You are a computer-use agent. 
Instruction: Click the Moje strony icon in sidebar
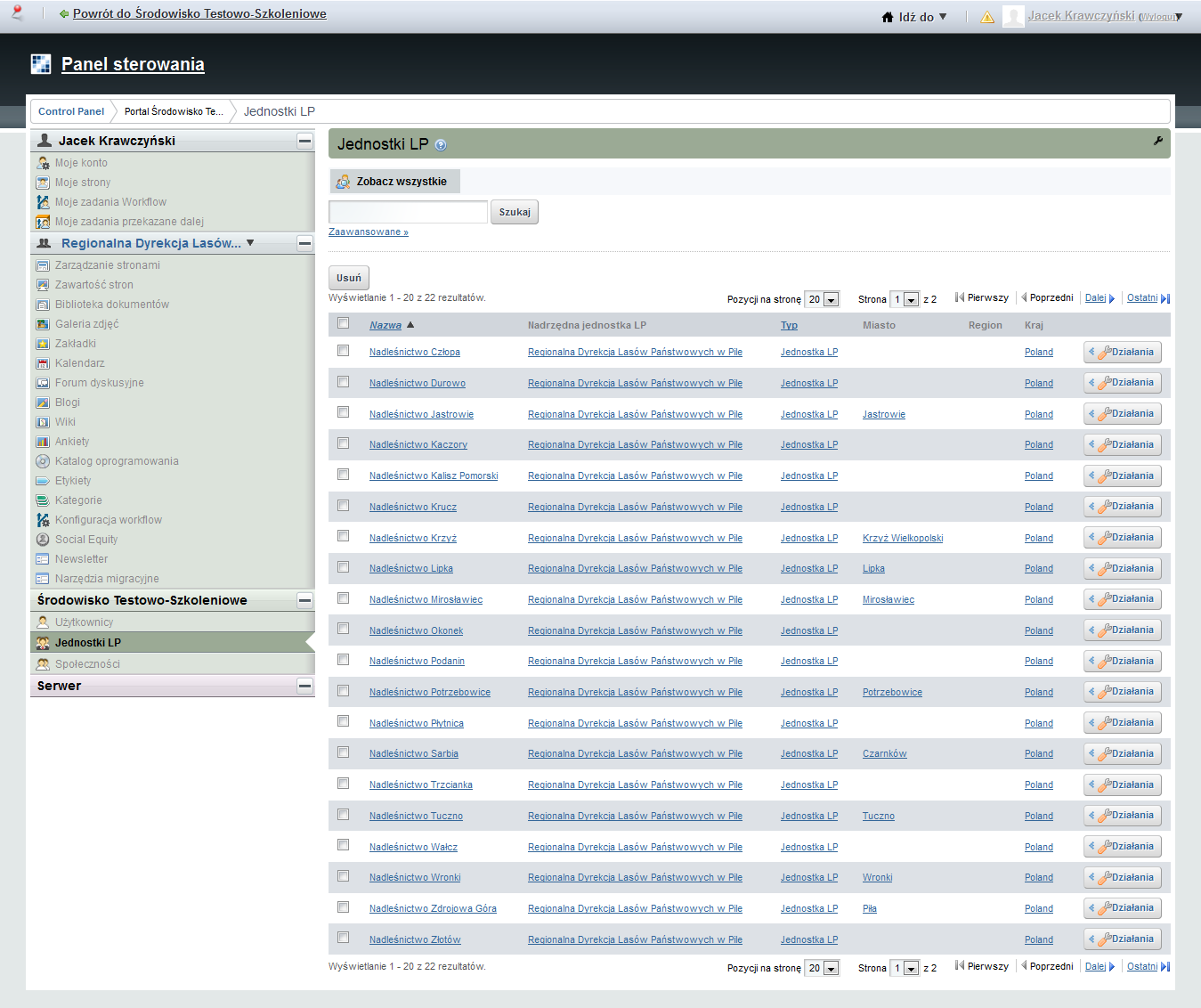[43, 183]
